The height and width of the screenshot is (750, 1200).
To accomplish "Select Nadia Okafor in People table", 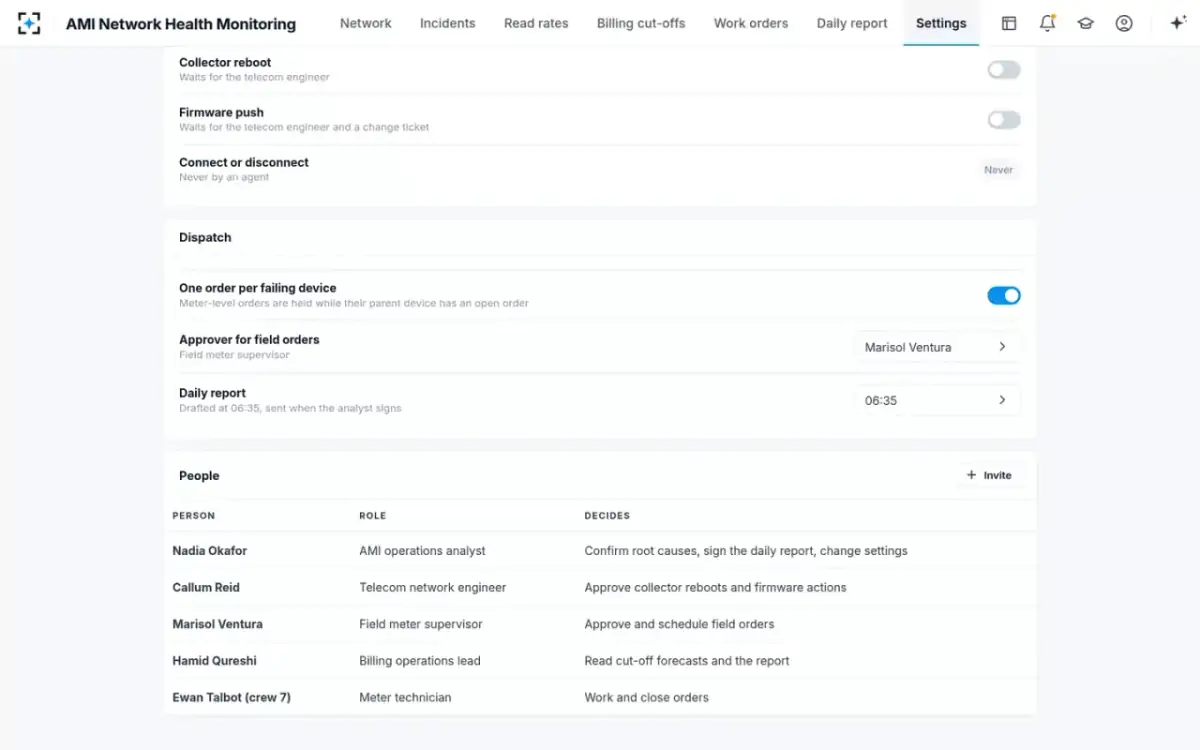I will (210, 550).
